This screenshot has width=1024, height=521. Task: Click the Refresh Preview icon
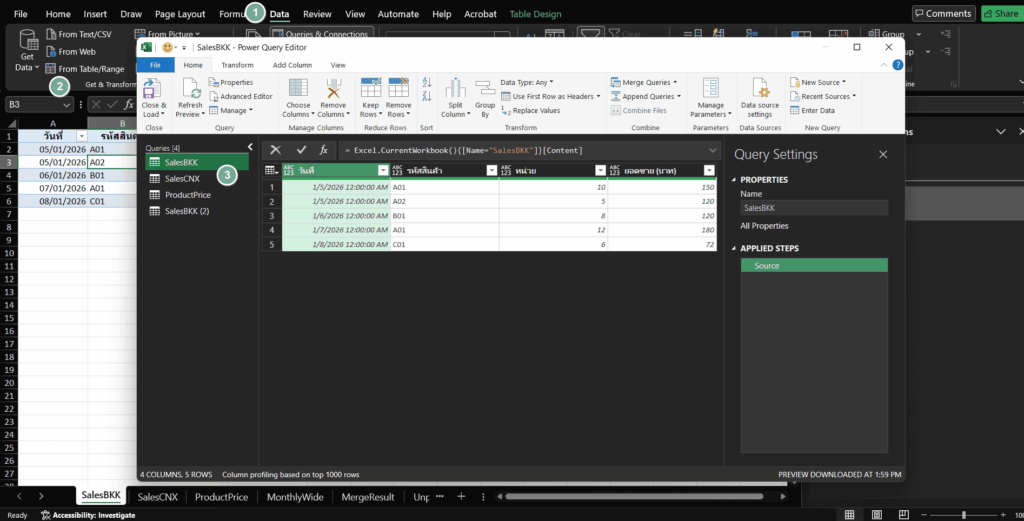[190, 89]
